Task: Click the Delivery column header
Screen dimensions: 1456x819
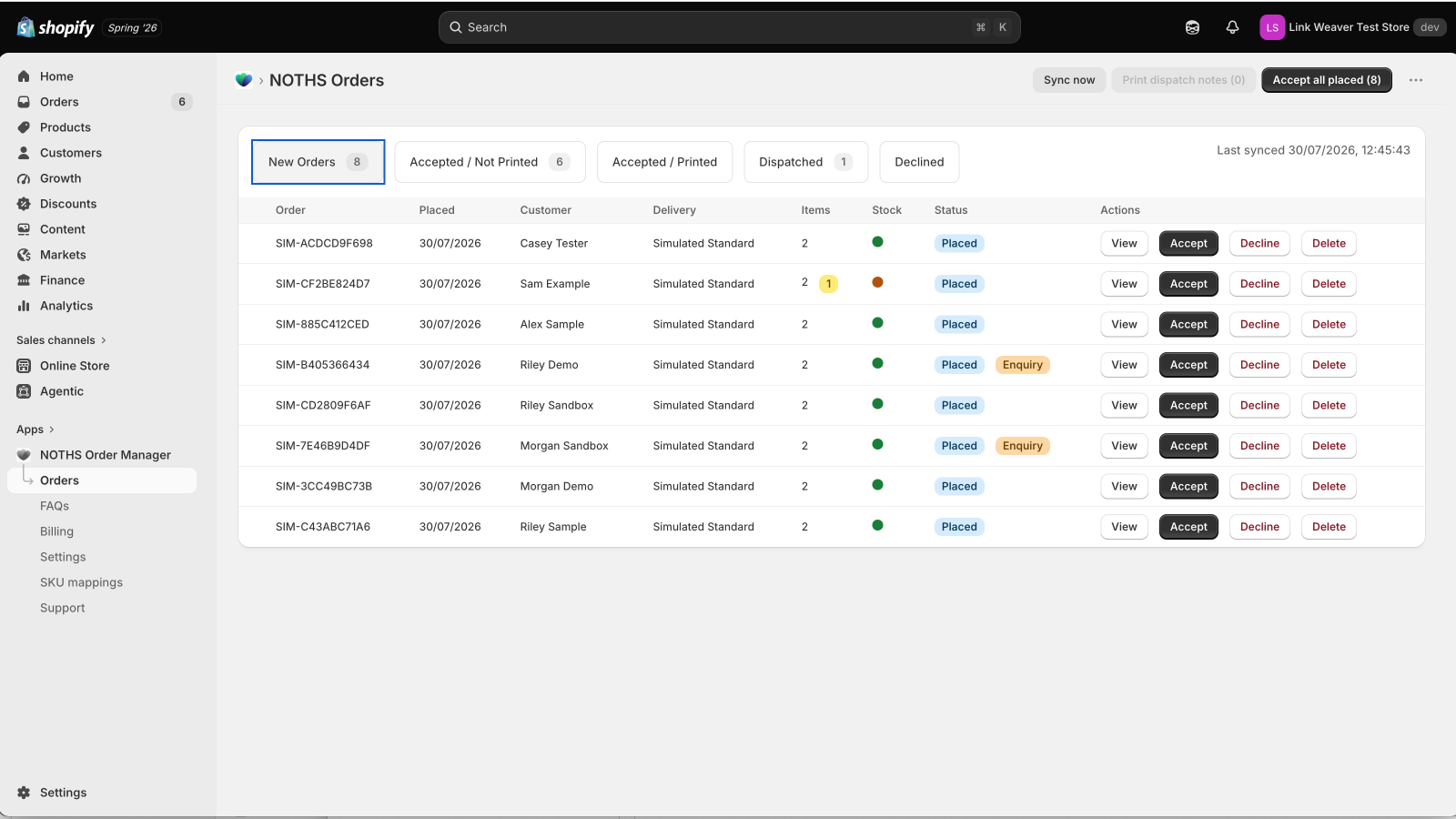Action: pyautogui.click(x=674, y=210)
